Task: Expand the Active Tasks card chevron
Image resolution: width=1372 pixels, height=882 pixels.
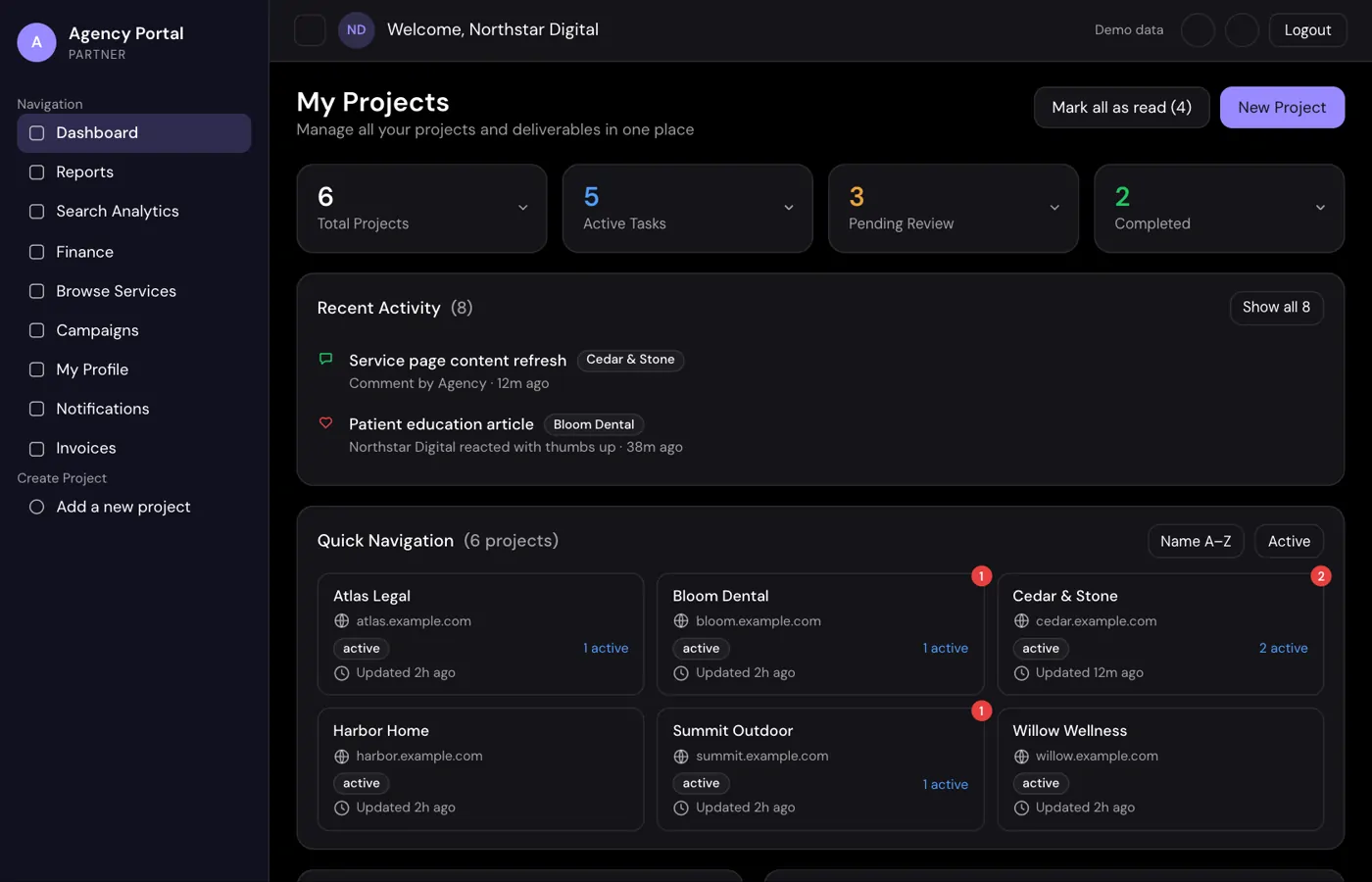Action: point(788,208)
